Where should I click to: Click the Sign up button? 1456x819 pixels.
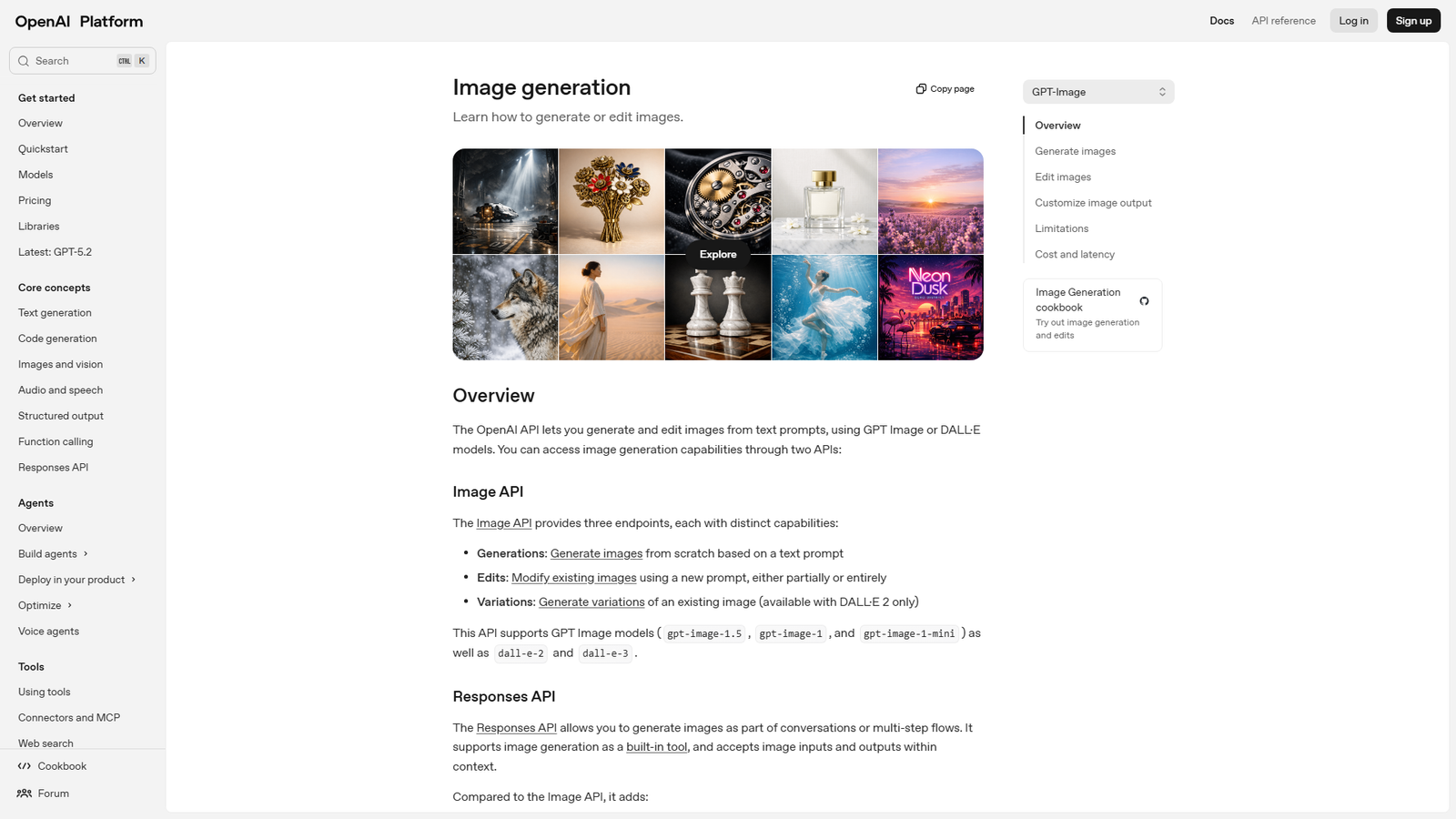1413,20
